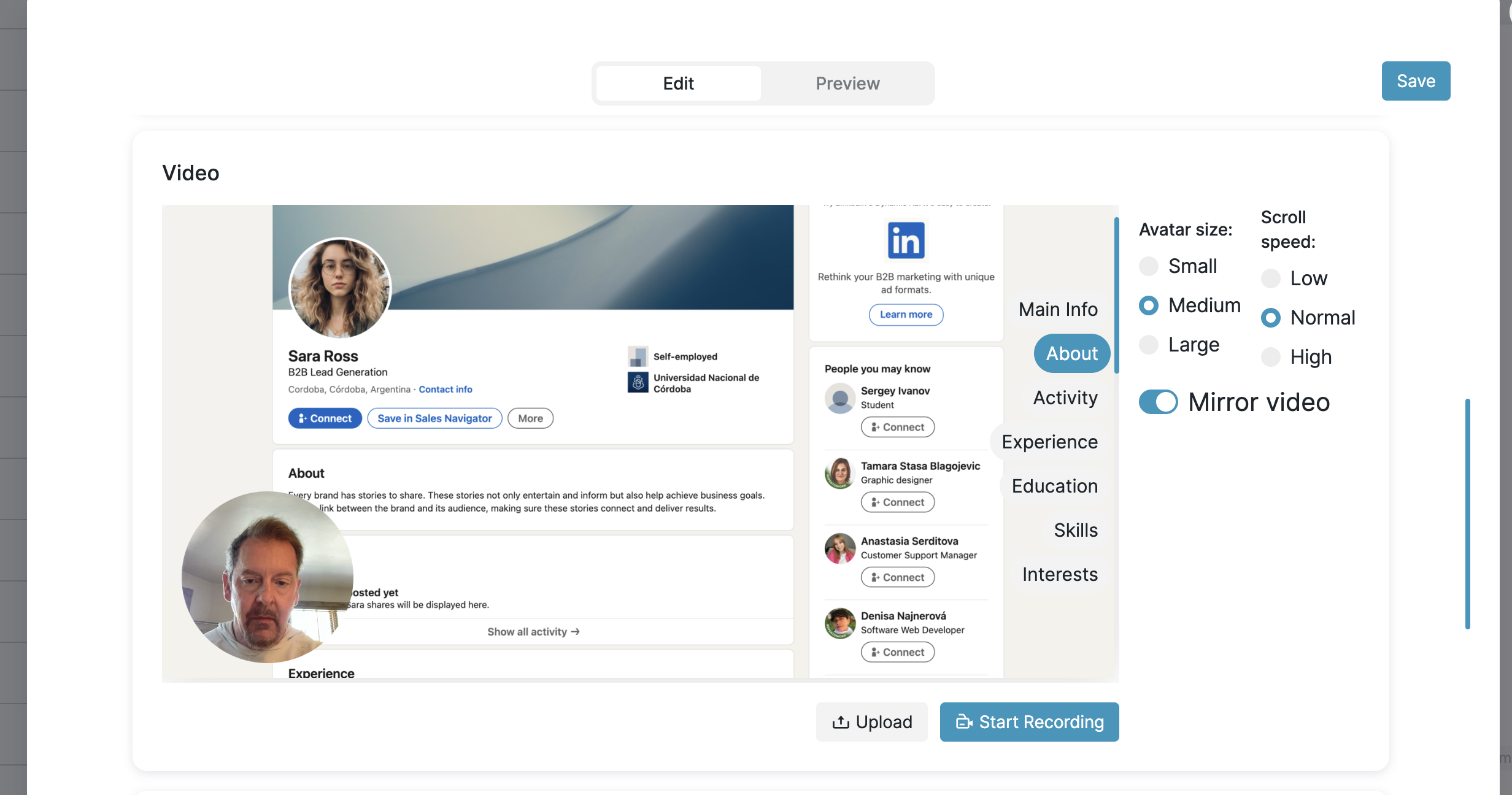The height and width of the screenshot is (795, 1512).
Task: Click the LinkedIn logo in the ad
Action: click(x=906, y=240)
